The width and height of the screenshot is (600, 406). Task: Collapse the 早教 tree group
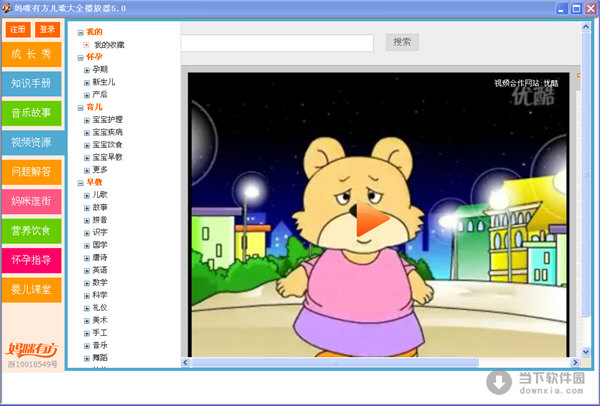[80, 183]
